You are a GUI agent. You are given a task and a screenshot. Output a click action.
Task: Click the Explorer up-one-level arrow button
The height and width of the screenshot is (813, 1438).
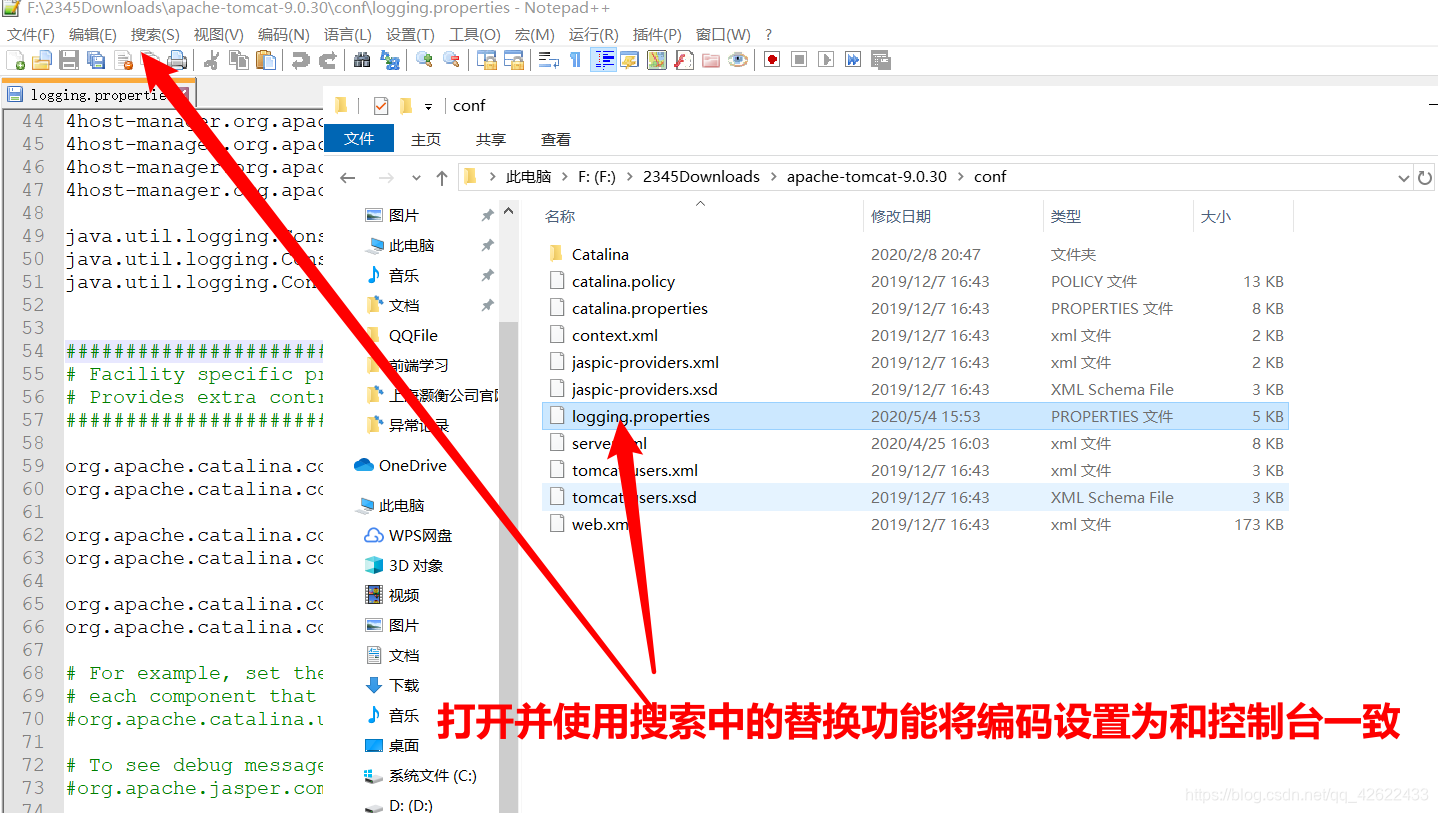click(441, 178)
